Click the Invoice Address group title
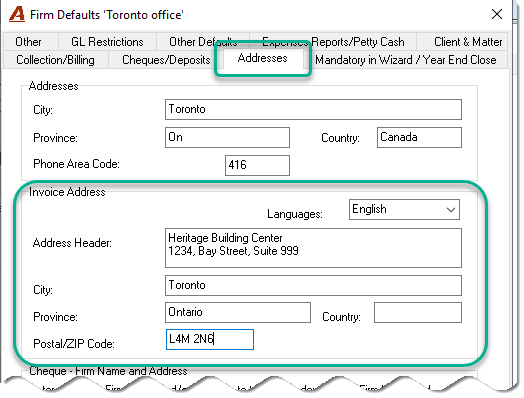This screenshot has width=524, height=398. (67, 192)
